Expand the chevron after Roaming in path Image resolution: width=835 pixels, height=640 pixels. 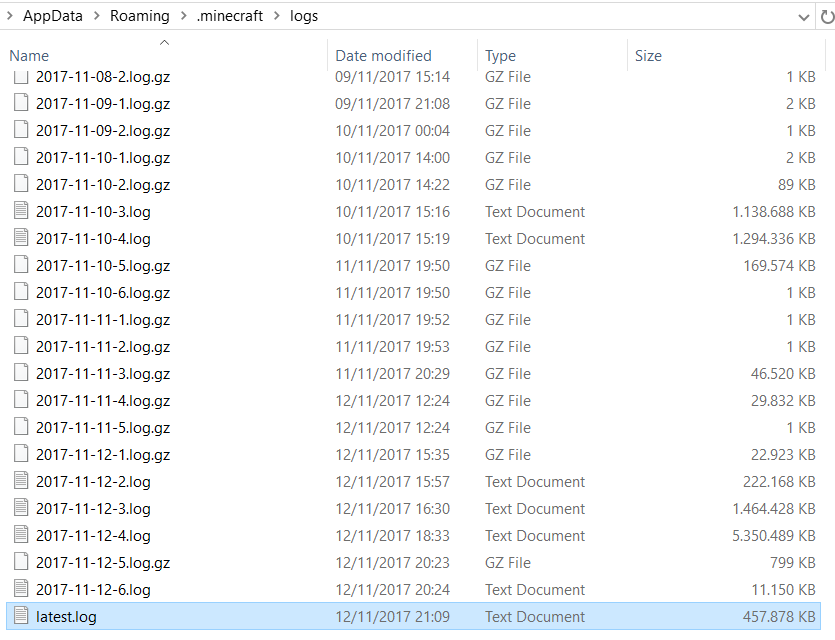[183, 16]
